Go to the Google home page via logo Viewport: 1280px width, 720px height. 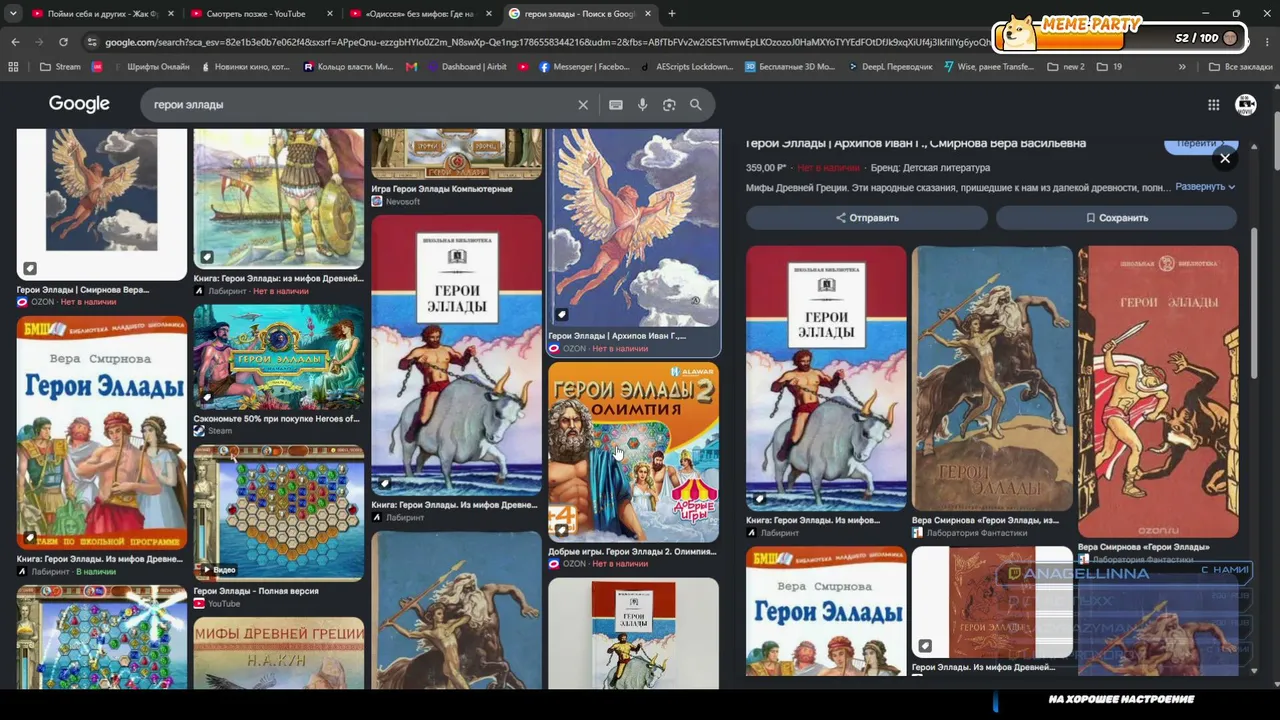79,104
